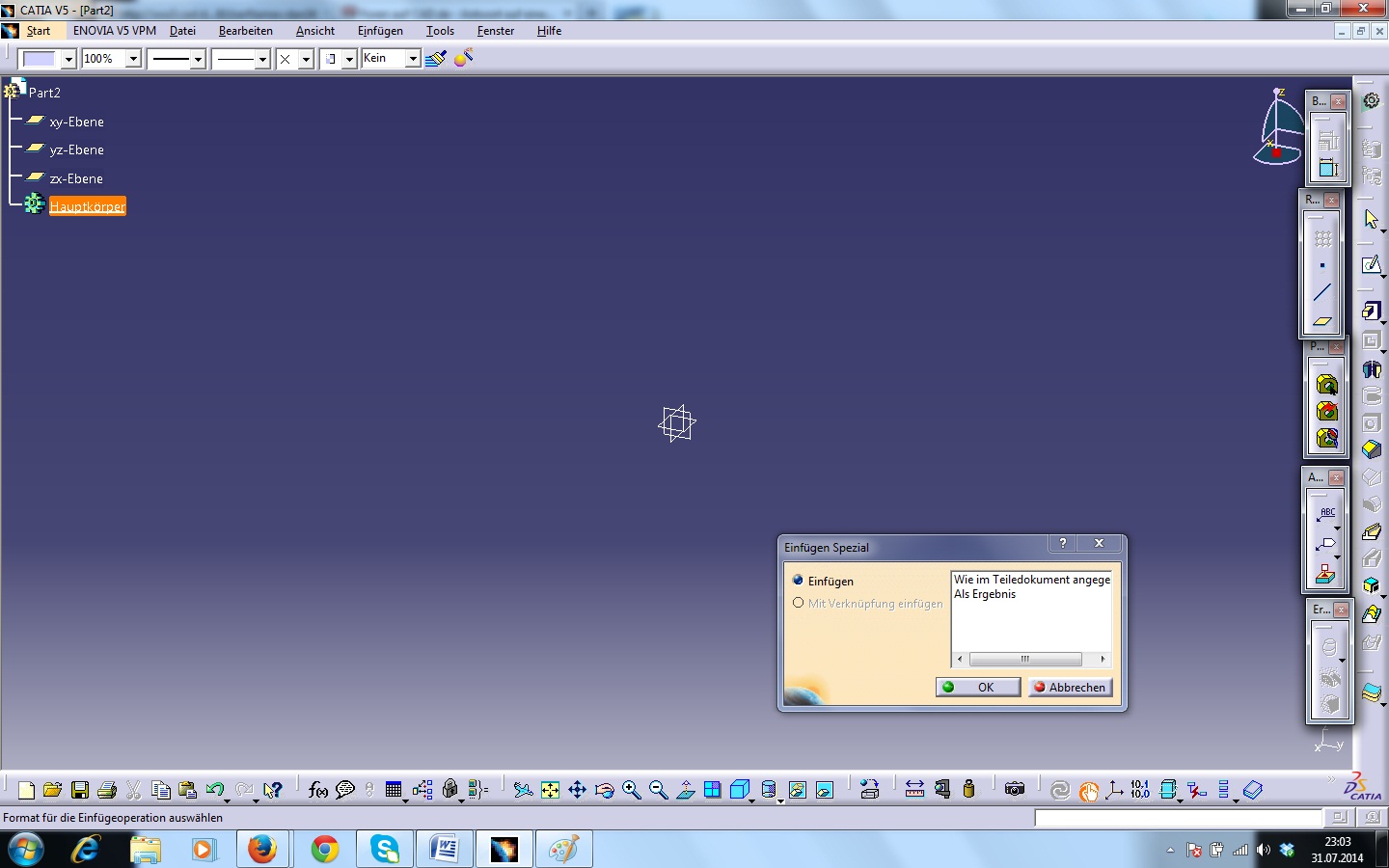The width and height of the screenshot is (1389, 868).
Task: Expand the Undo history arrow
Action: (x=229, y=799)
